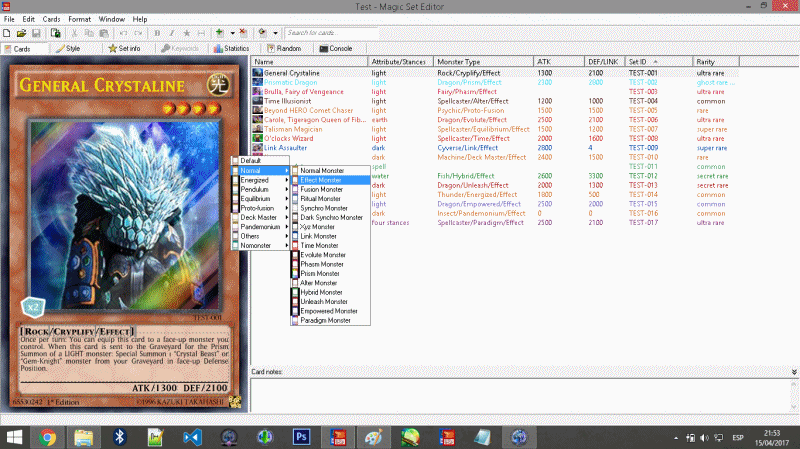The width and height of the screenshot is (800, 449).
Task: Select Ritual Monster card type
Action: coord(330,198)
